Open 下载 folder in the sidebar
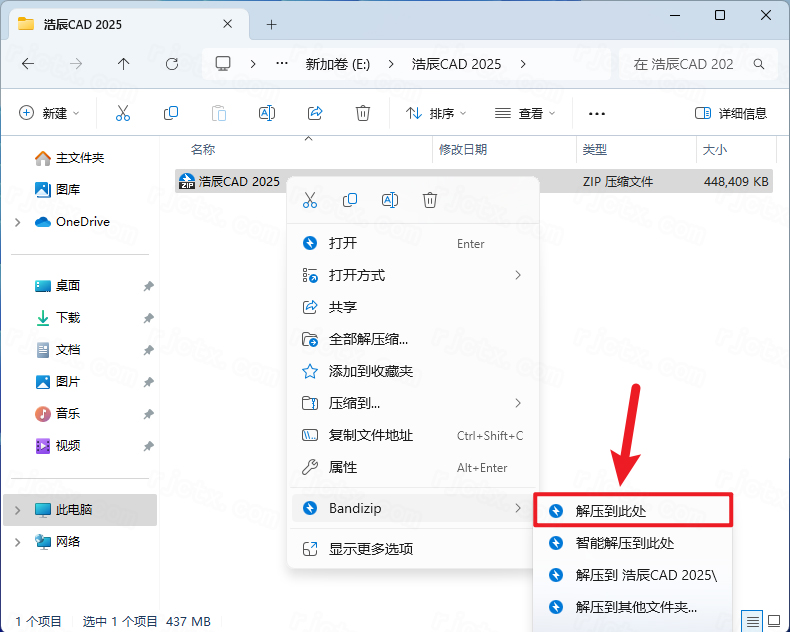 tap(68, 318)
